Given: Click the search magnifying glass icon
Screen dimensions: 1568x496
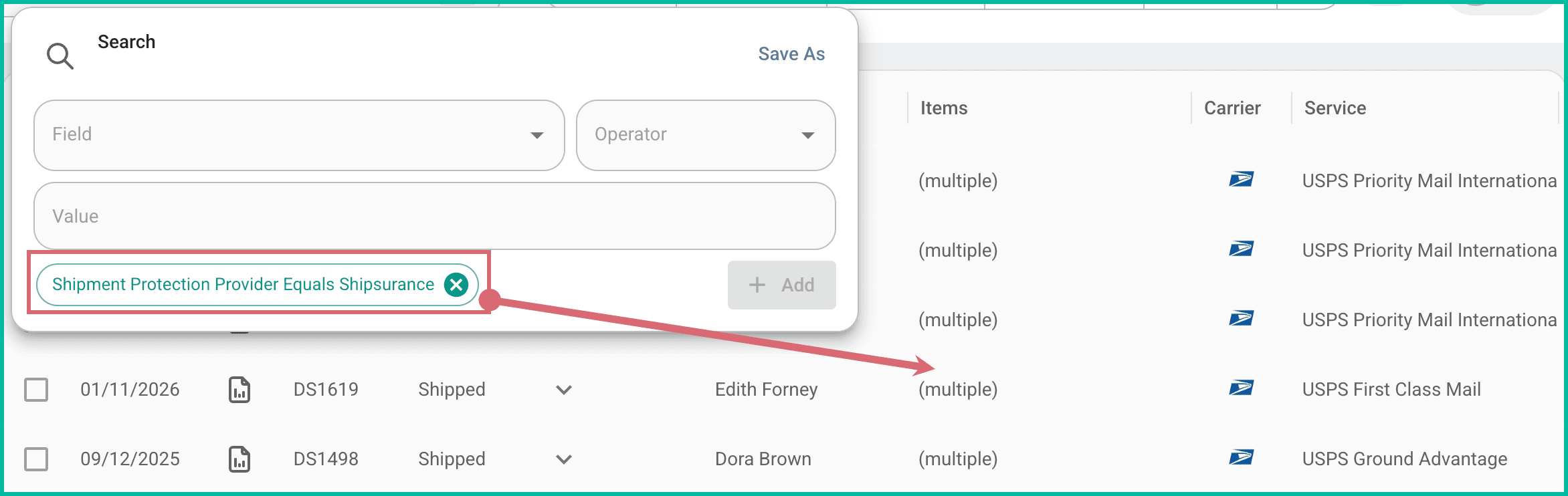Looking at the screenshot, I should tap(60, 55).
